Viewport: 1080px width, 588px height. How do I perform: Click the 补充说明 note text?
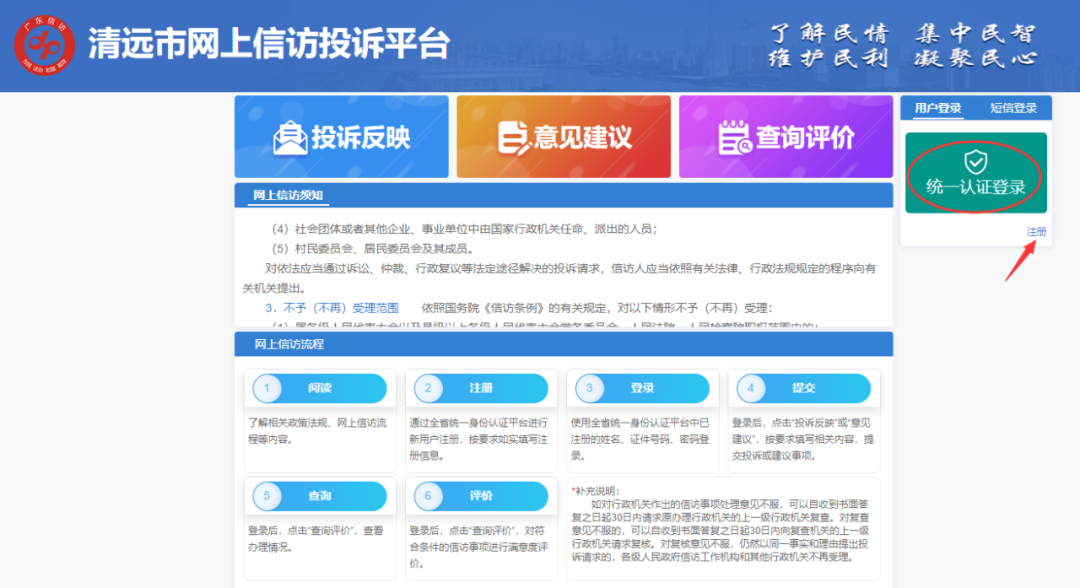click(x=720, y=524)
